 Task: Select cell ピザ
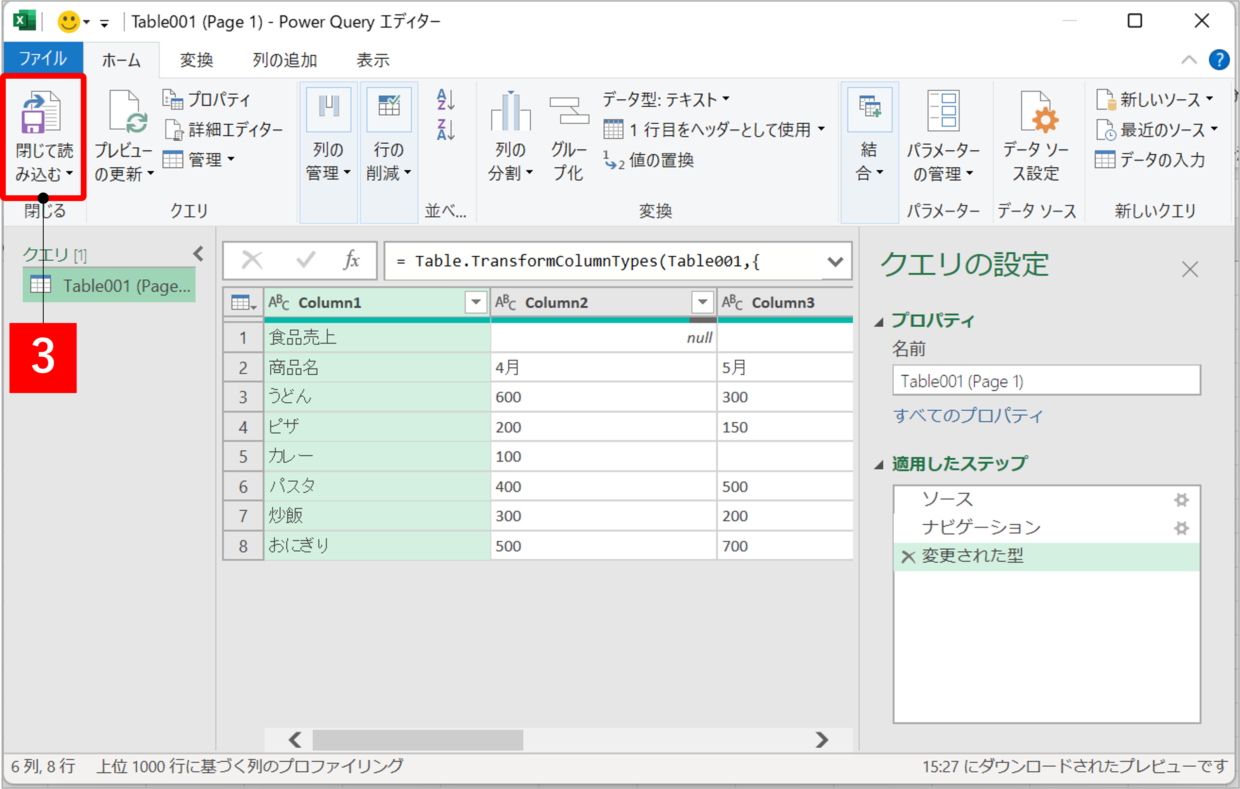pyautogui.click(x=377, y=427)
